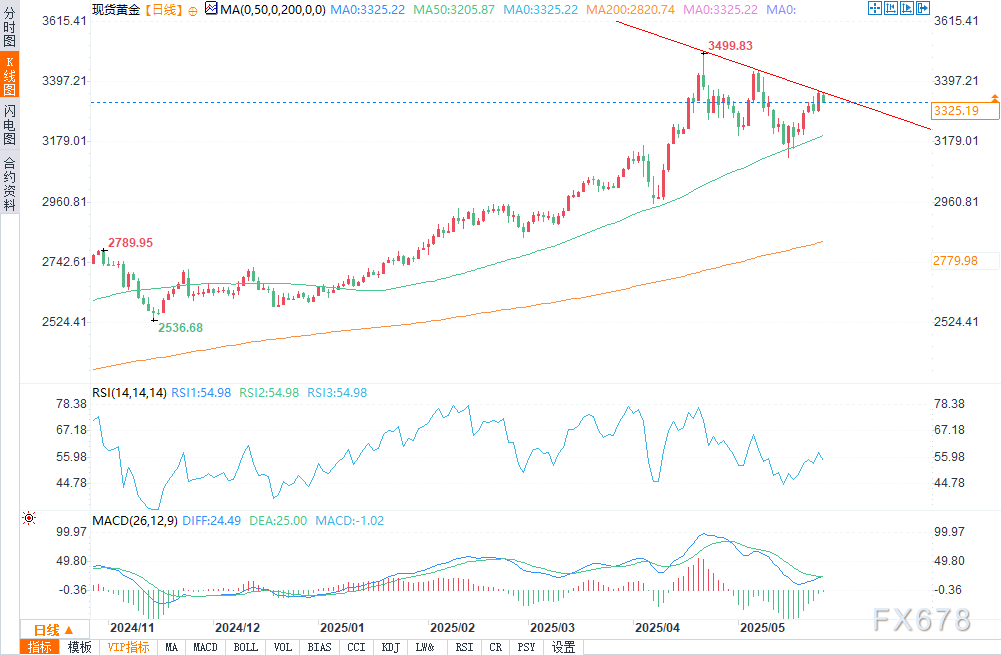Click the VIP指标 button

click(128, 647)
